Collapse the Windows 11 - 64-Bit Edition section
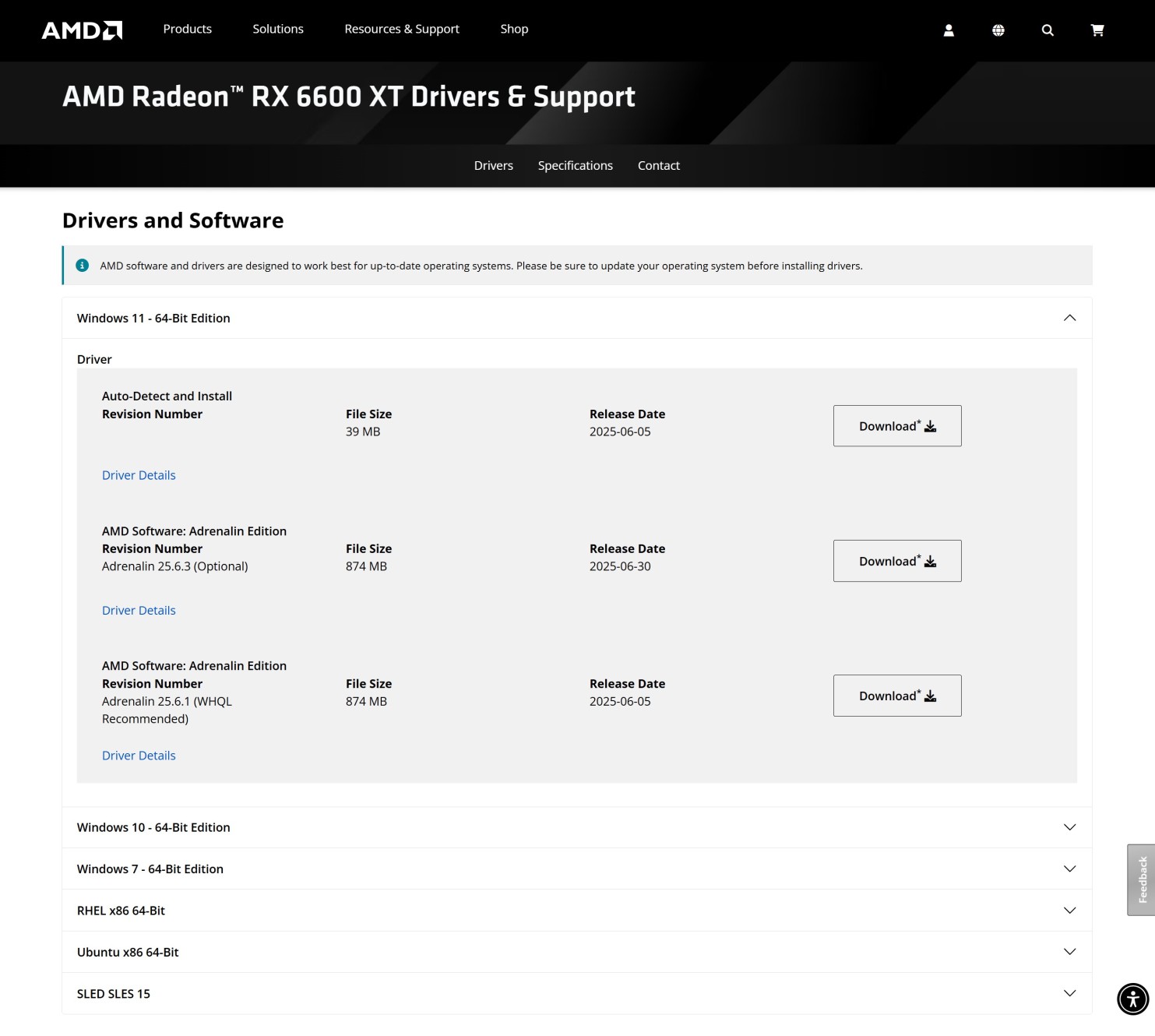This screenshot has height=1036, width=1155. (x=1069, y=318)
